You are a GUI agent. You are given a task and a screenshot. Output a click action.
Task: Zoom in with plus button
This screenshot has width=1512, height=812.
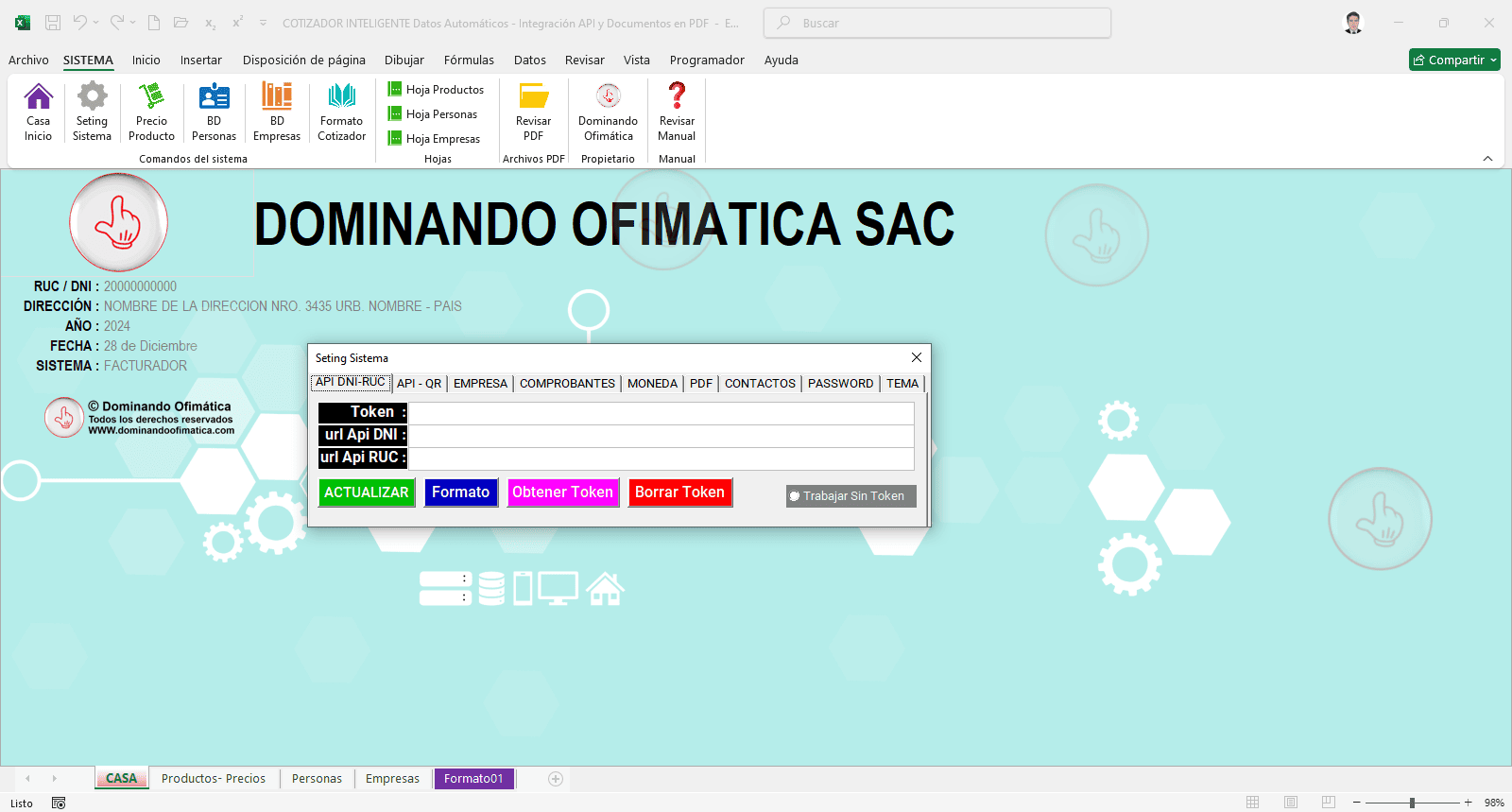pos(1468,803)
